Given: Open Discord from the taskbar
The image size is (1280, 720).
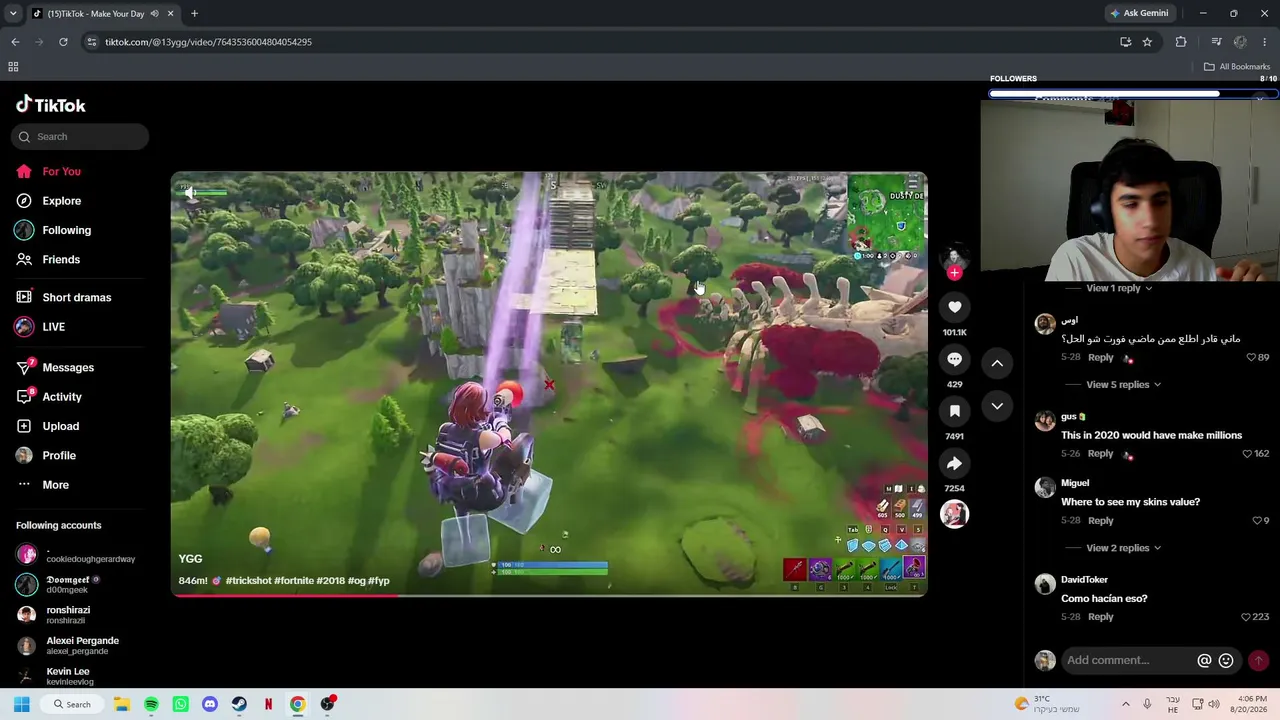Looking at the screenshot, I should [x=210, y=704].
